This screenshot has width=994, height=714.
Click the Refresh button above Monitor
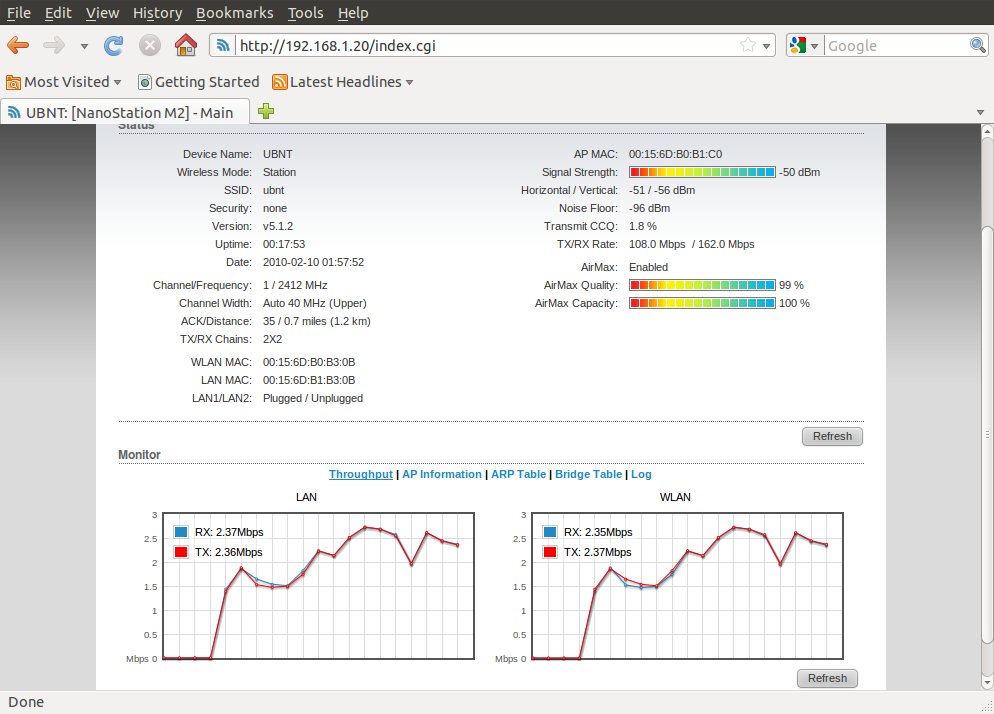coord(832,436)
